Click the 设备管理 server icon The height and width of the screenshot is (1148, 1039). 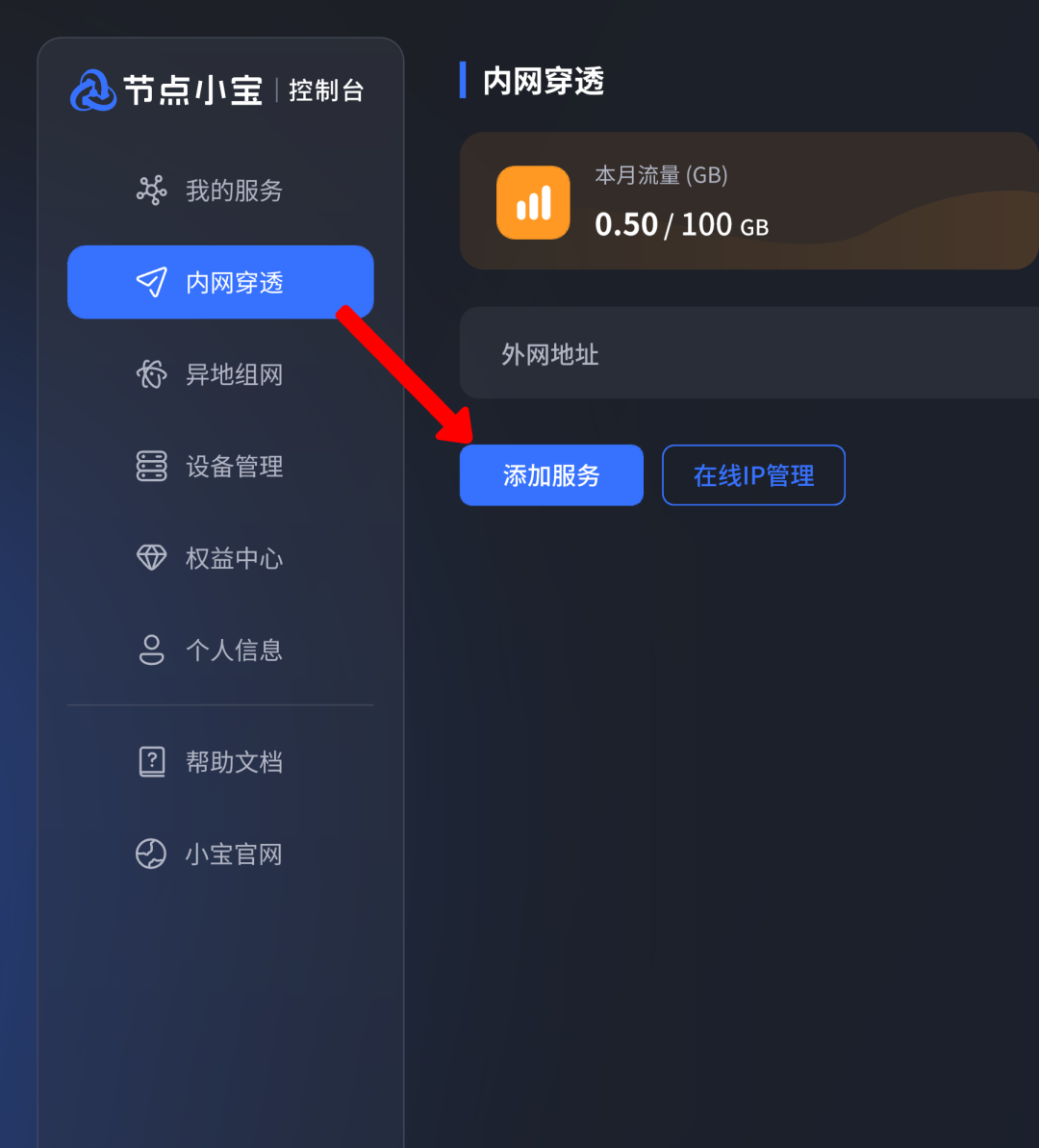[x=152, y=466]
